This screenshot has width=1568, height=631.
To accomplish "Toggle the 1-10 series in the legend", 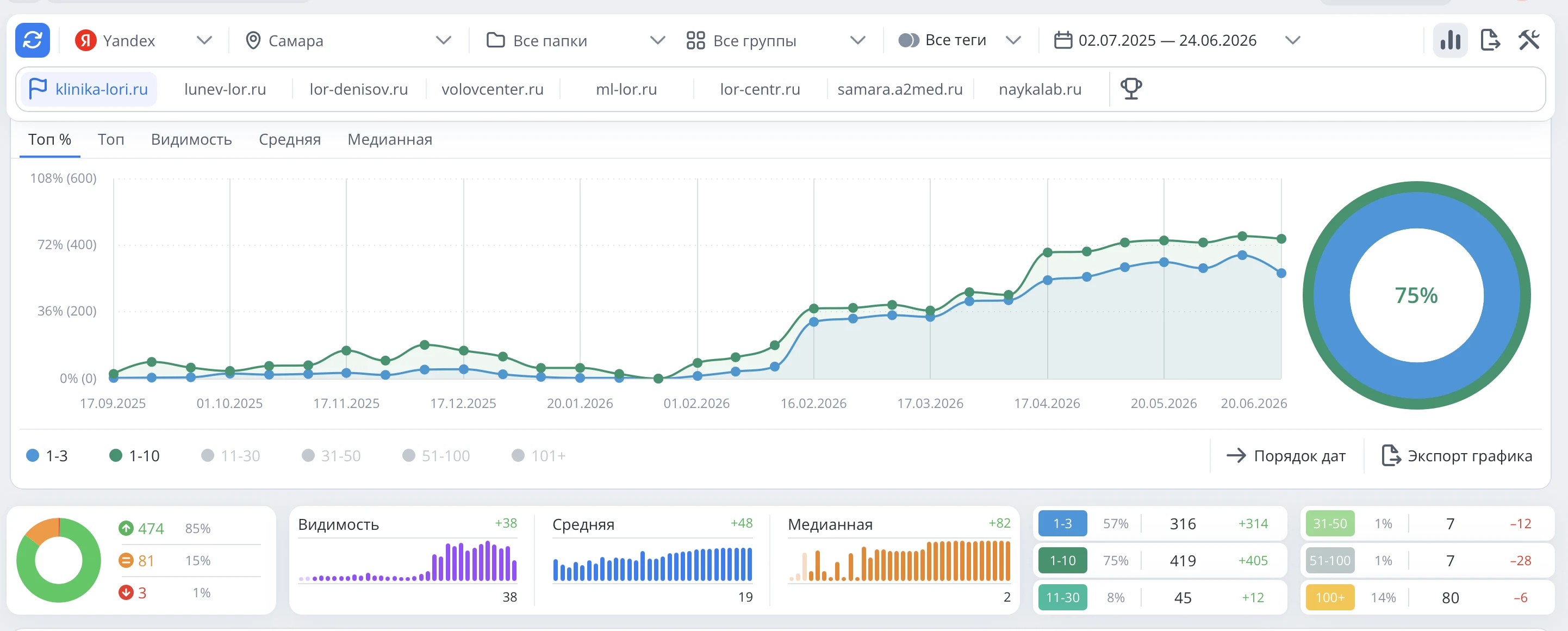I will coord(134,456).
